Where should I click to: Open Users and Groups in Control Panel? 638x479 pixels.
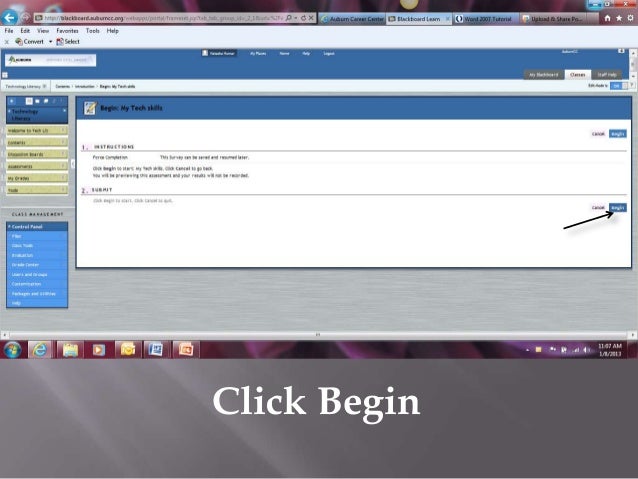tap(29, 274)
